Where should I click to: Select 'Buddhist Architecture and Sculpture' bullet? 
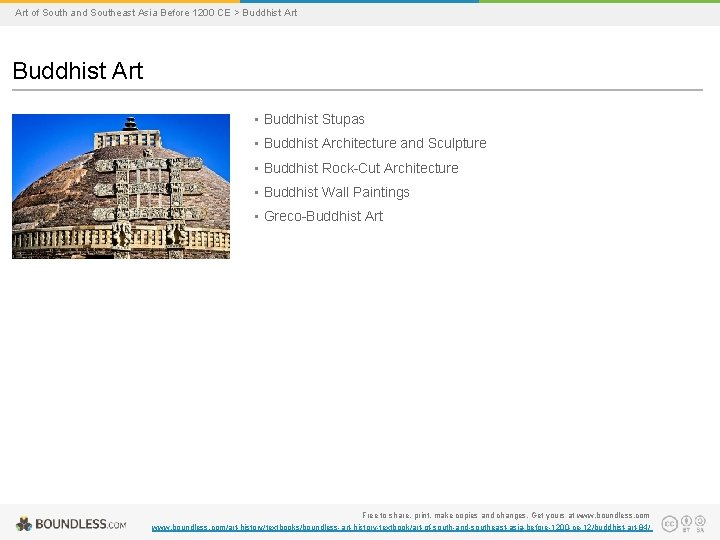375,143
